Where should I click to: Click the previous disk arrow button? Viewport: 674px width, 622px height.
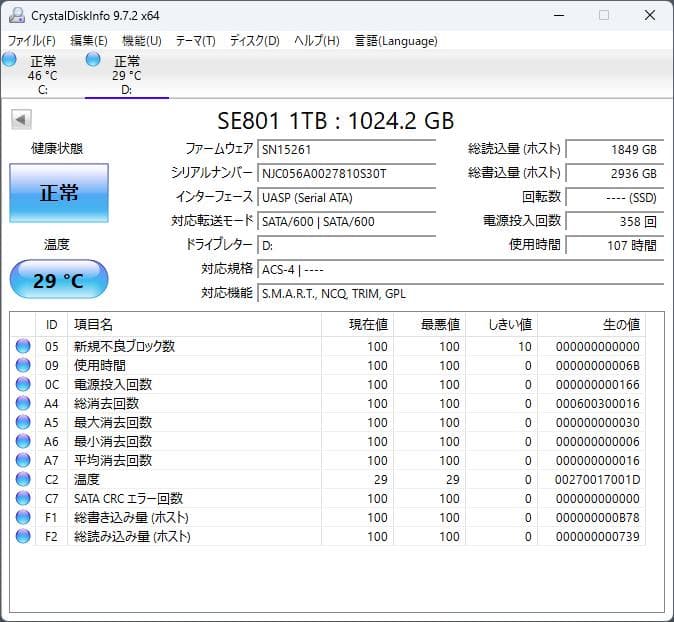[21, 119]
